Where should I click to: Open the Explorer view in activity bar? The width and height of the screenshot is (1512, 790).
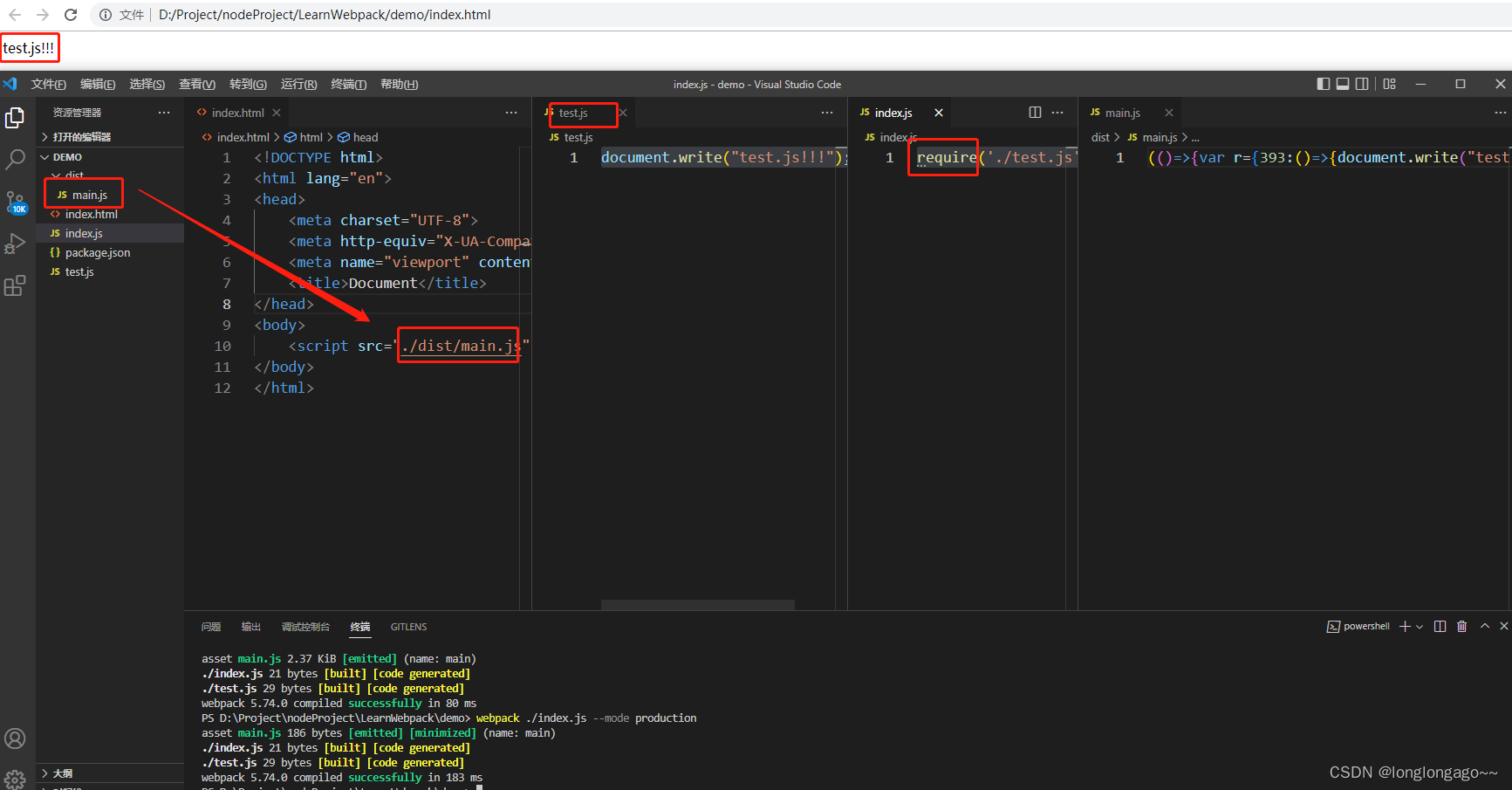pyautogui.click(x=15, y=118)
